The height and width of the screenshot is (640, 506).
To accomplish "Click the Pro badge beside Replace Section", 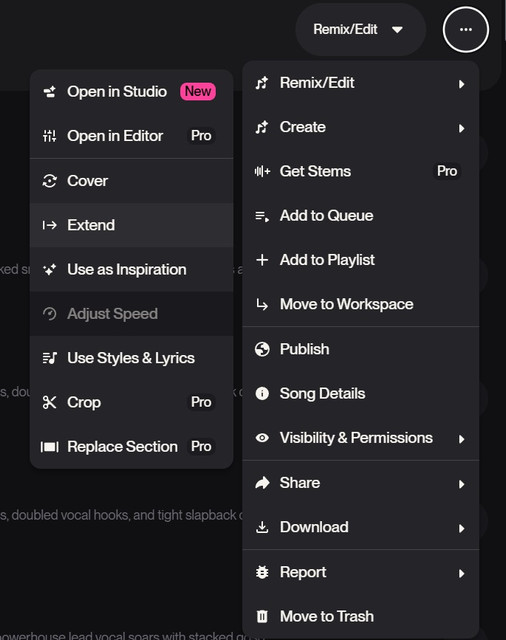I will (201, 447).
